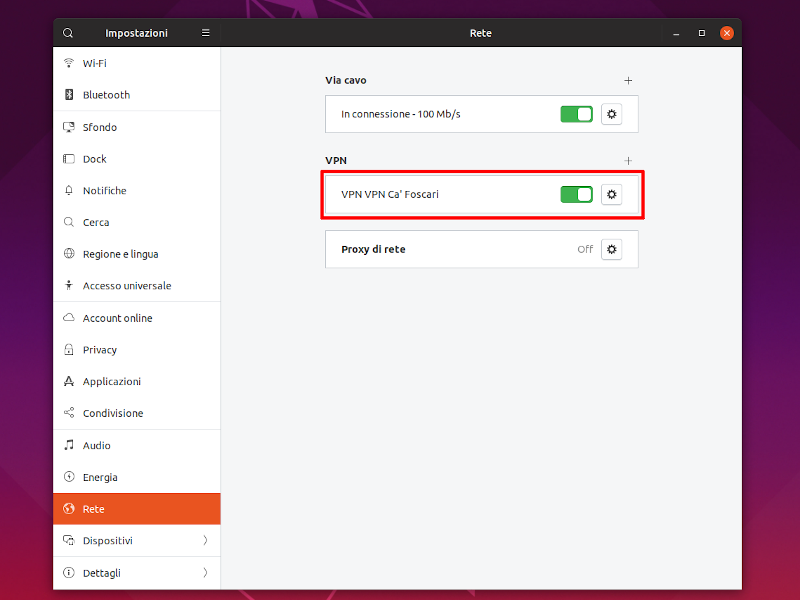Click the Proxy Off status text
800x600 pixels.
click(585, 249)
